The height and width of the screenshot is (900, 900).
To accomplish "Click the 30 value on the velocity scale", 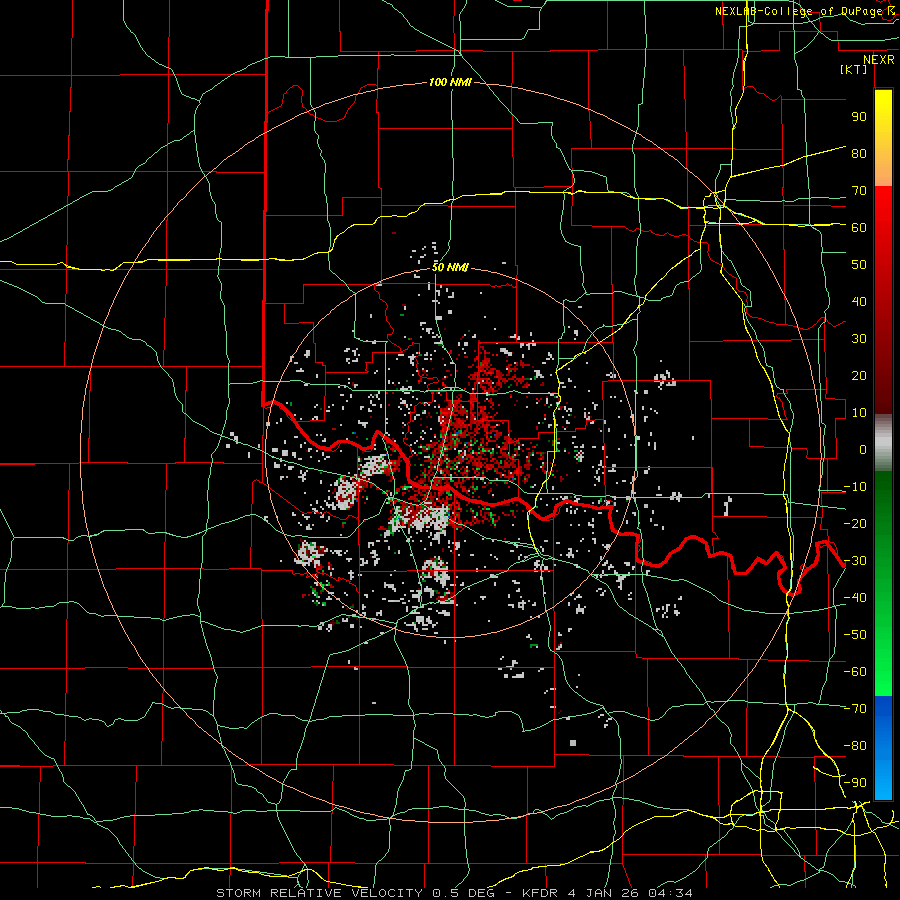I will 859,339.
